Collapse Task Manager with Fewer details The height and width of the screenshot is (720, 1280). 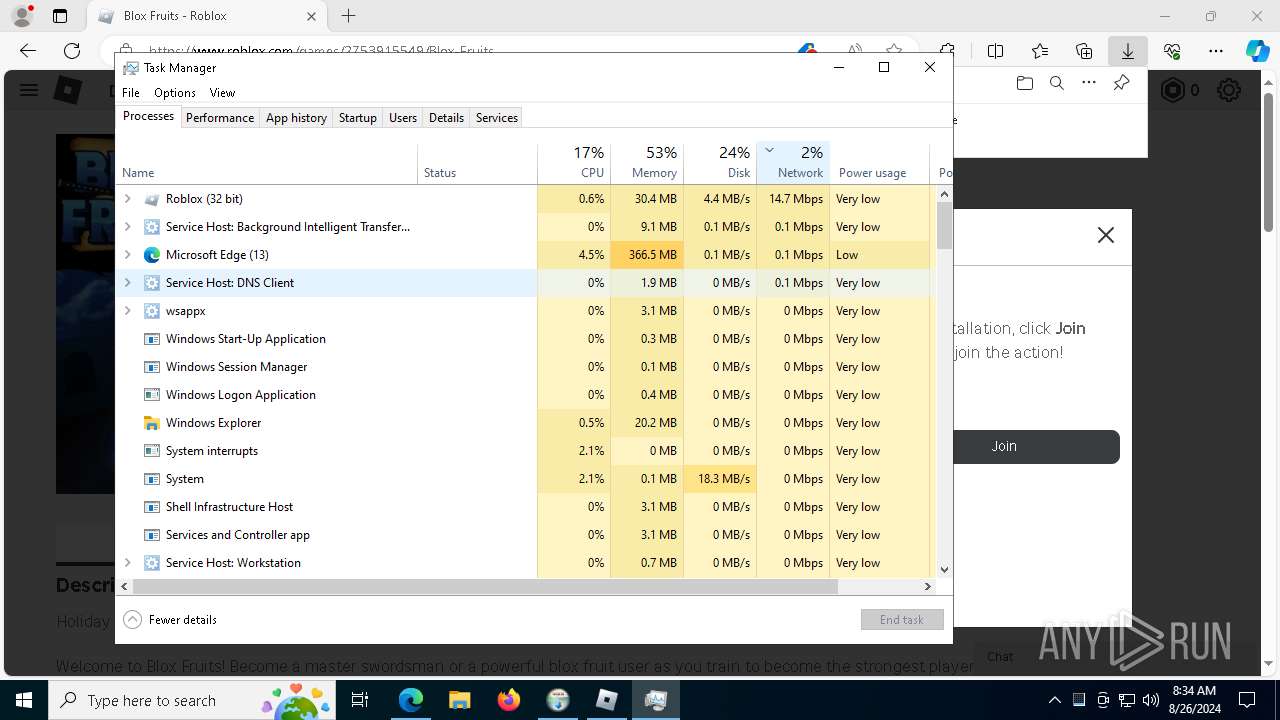coord(170,620)
